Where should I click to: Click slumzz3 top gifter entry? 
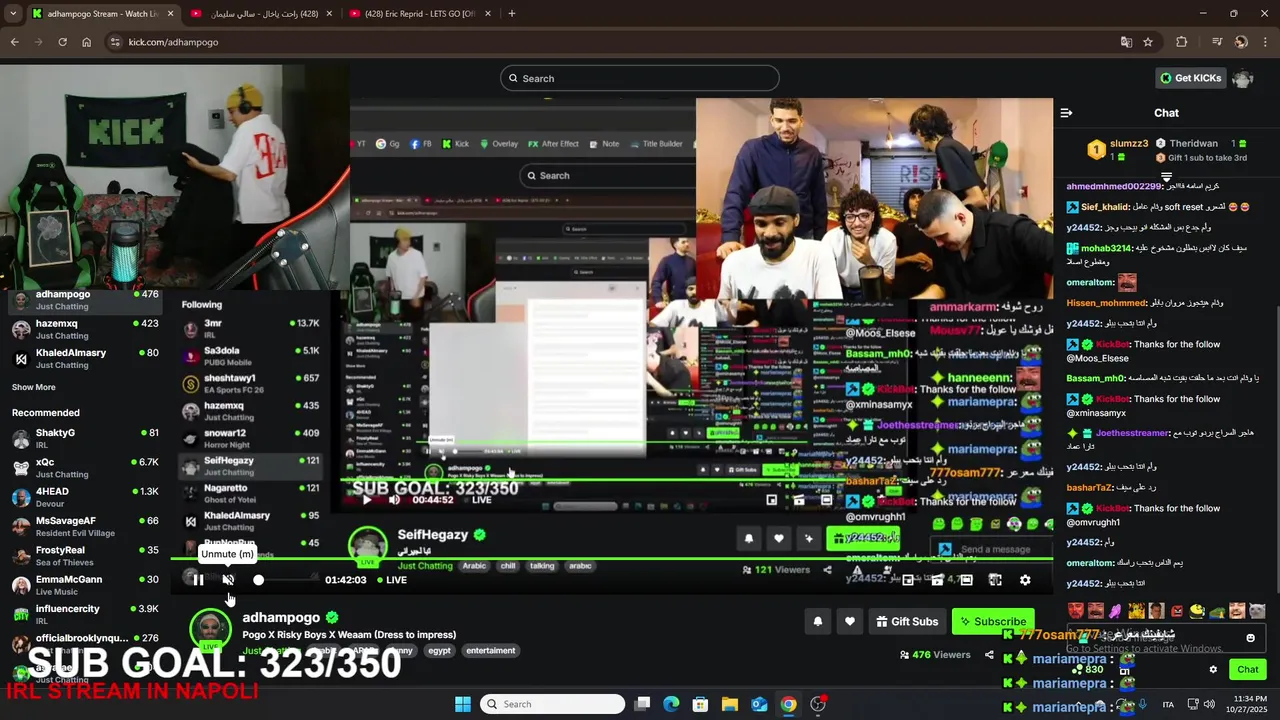click(x=1118, y=150)
